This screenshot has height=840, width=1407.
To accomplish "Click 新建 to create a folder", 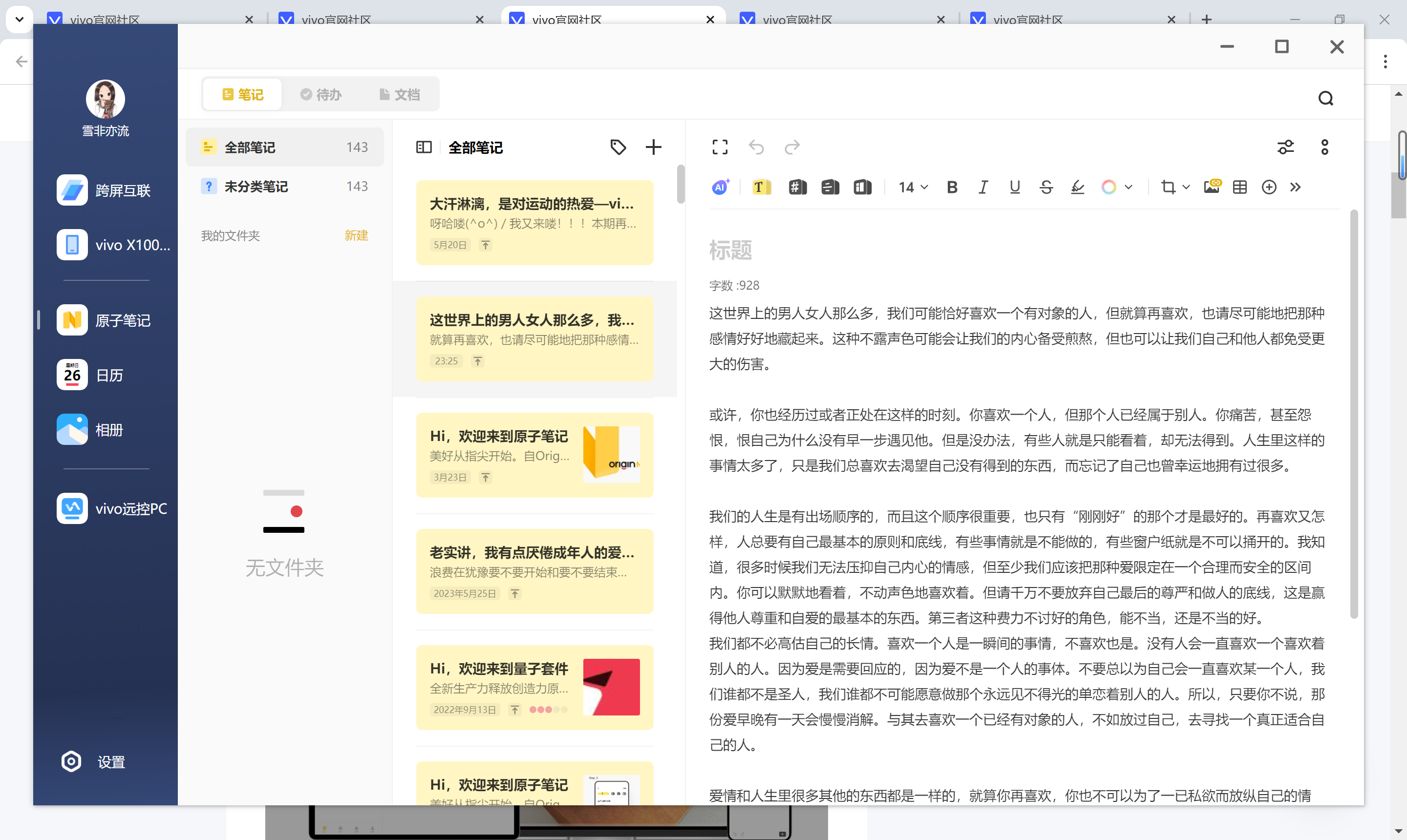I will [356, 235].
